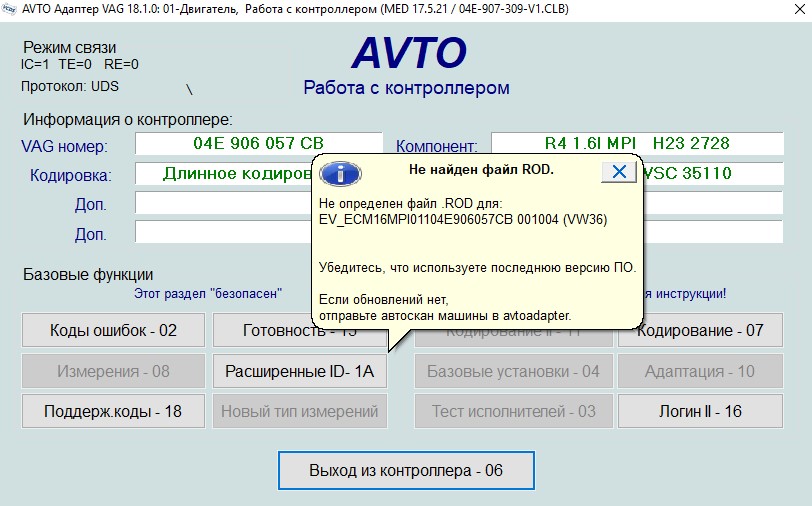Click Режим связи label
The width and height of the screenshot is (812, 506).
70,48
